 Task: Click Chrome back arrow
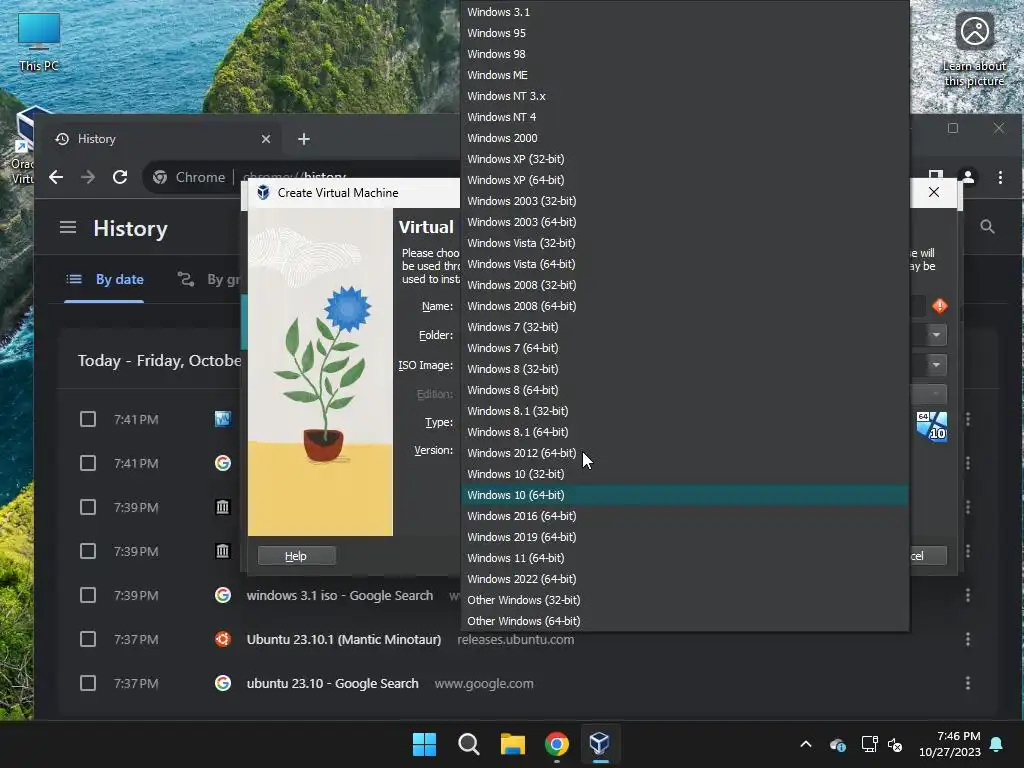[56, 177]
